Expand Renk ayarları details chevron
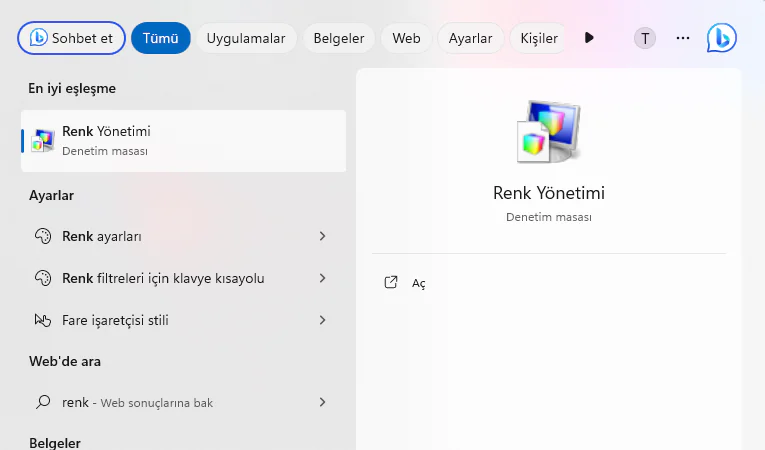Image resolution: width=765 pixels, height=450 pixels. (322, 236)
